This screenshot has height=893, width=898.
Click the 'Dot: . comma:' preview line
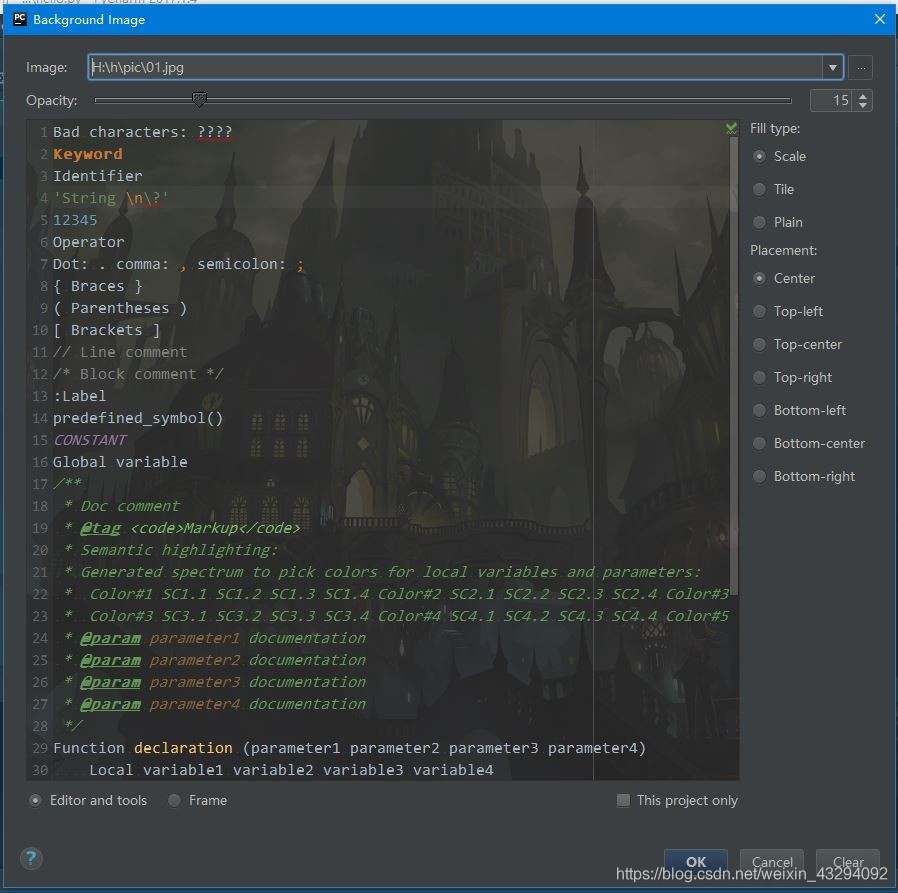pos(178,264)
